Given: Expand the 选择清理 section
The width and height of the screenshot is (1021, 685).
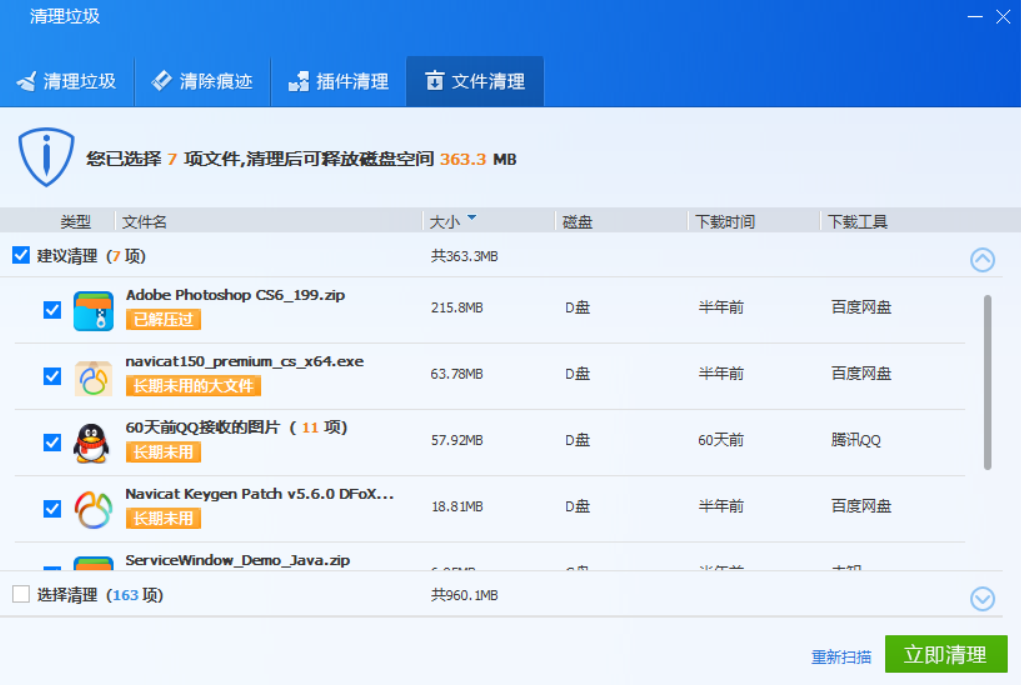Looking at the screenshot, I should click(983, 598).
